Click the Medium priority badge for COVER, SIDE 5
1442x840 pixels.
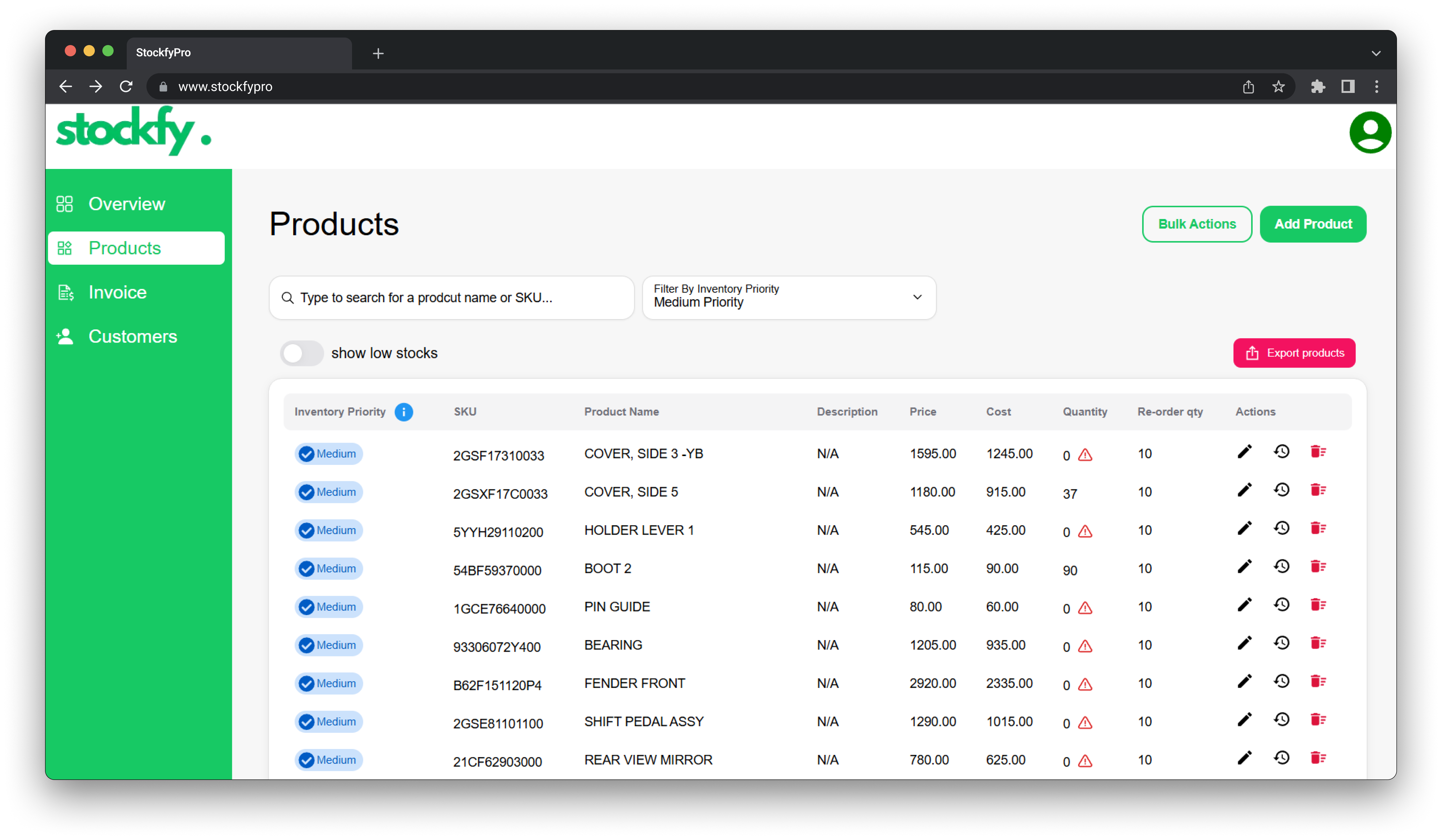click(x=329, y=491)
